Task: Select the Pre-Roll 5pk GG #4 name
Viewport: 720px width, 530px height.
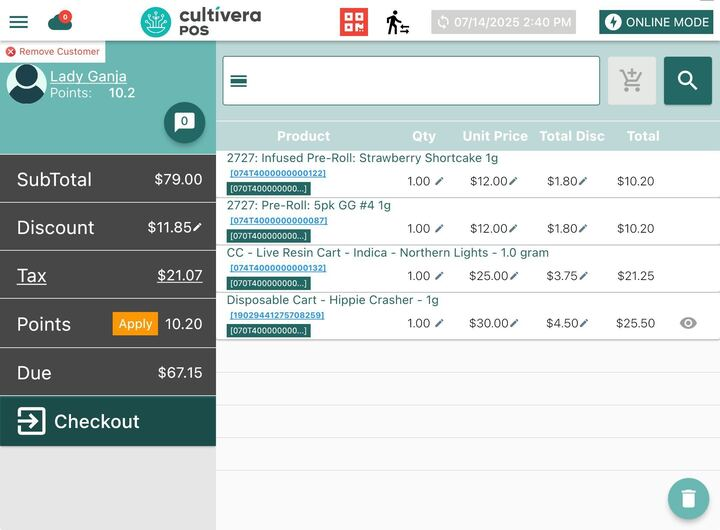Action: click(309, 205)
